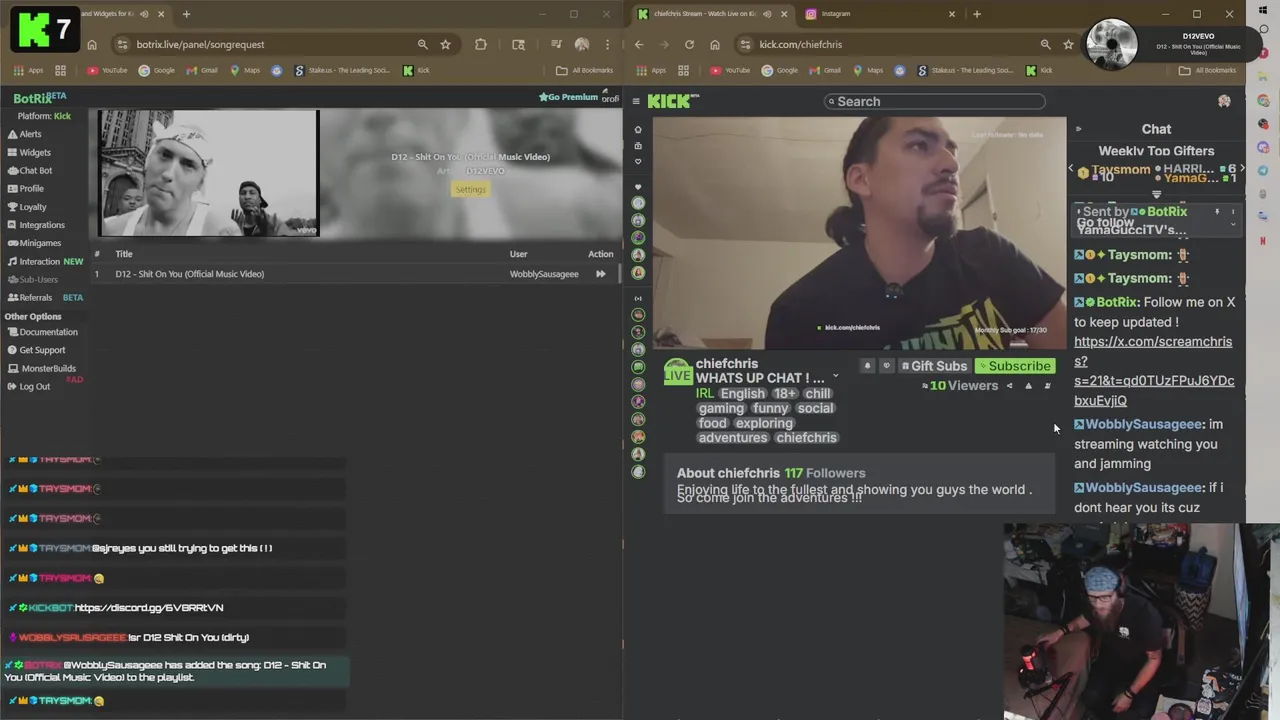
Task: Reload the kick.com page
Action: click(x=689, y=44)
